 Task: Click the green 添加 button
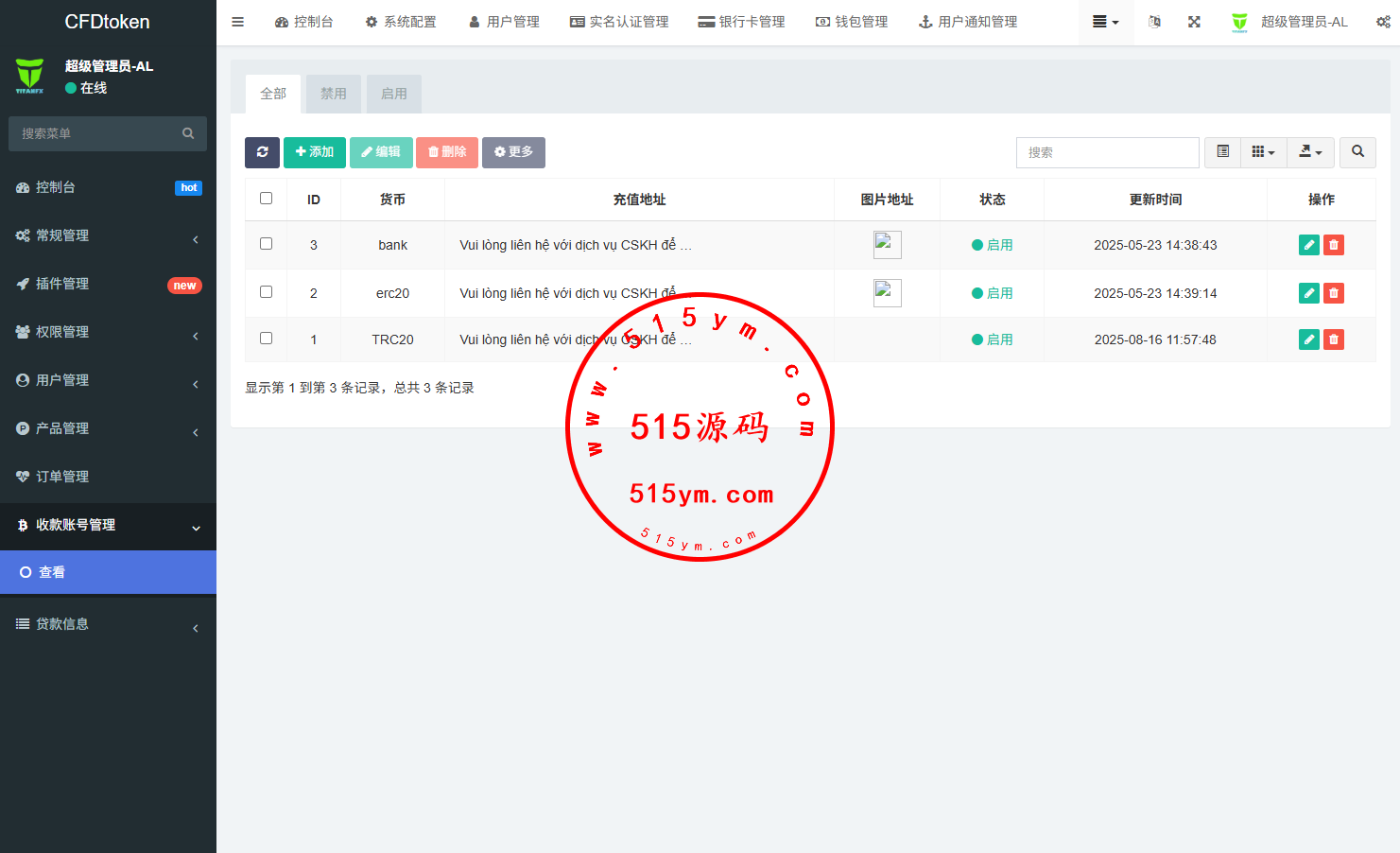(314, 152)
